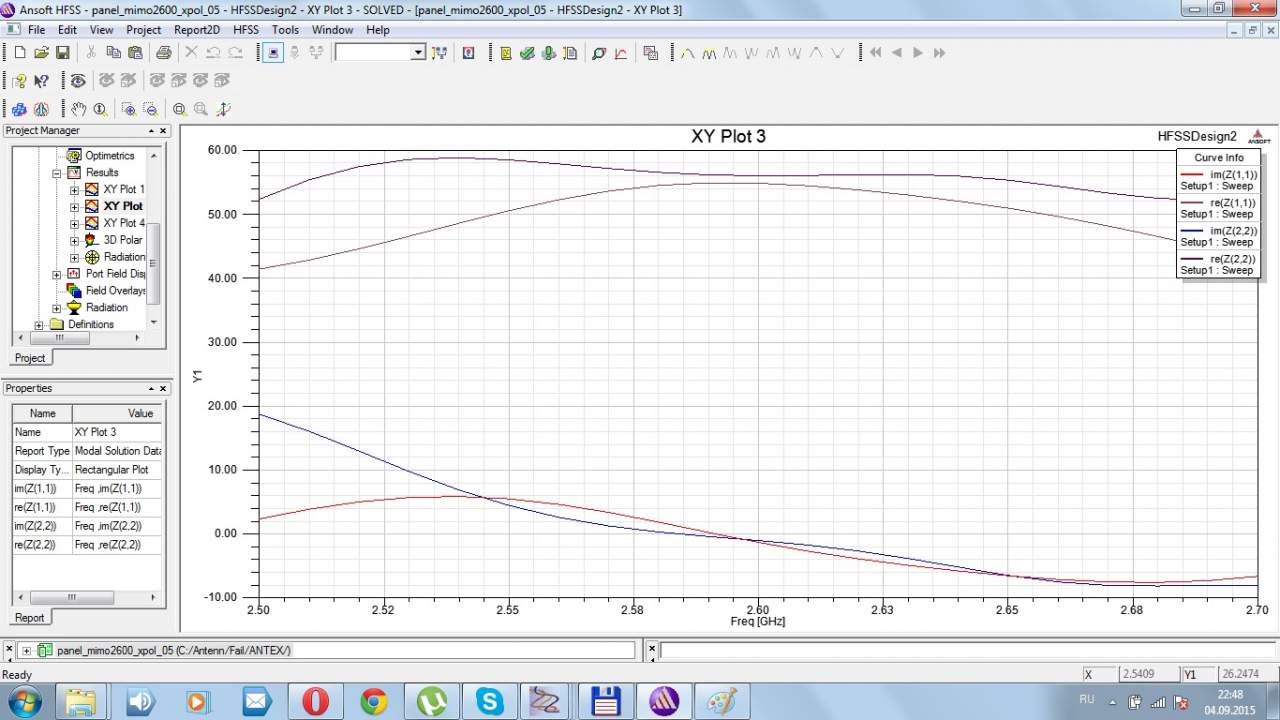Viewport: 1280px width, 720px height.
Task: Click the rewind double-arrow animation icon
Action: pos(875,53)
